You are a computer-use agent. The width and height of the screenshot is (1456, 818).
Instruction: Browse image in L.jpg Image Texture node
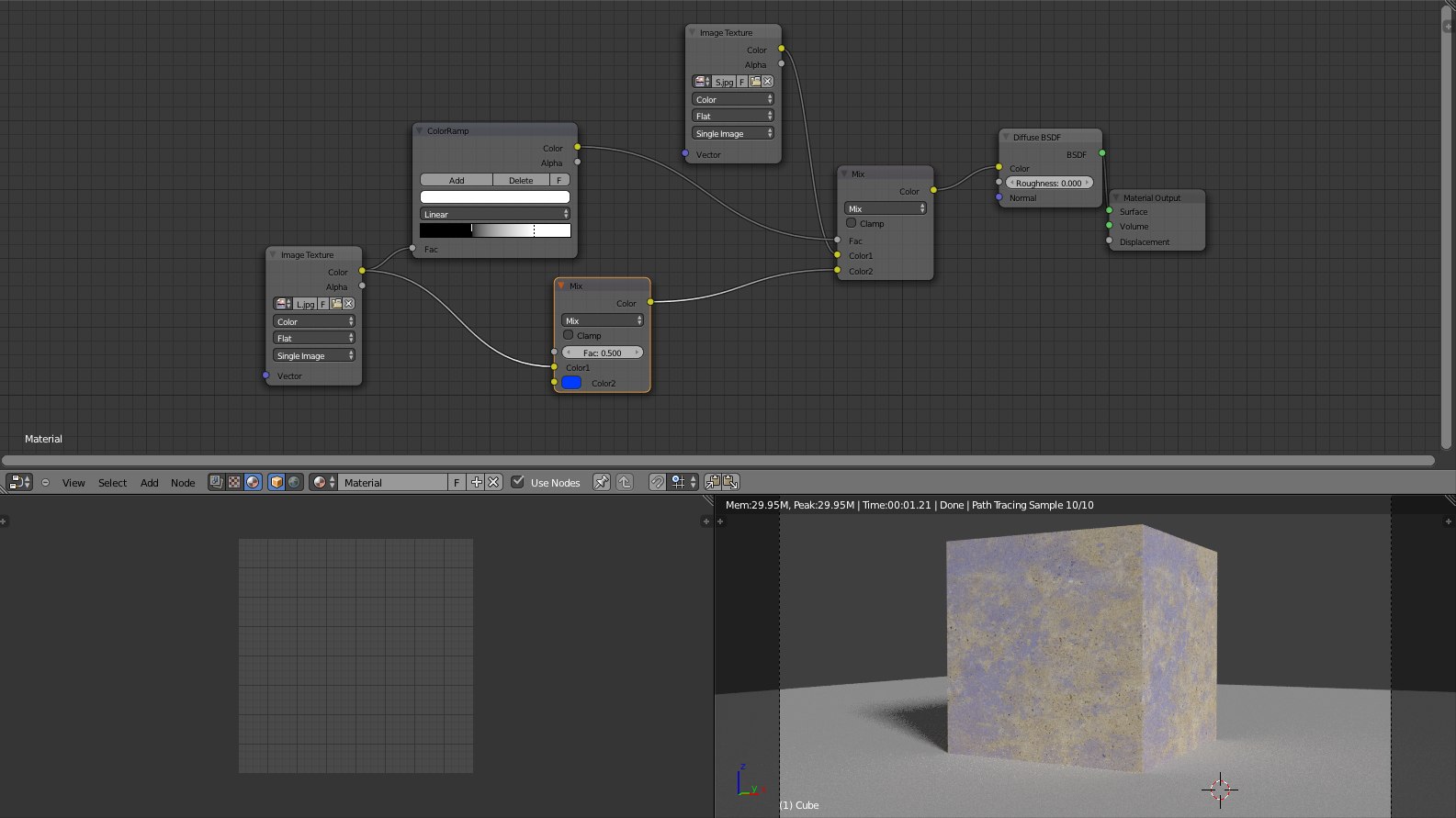[x=283, y=304]
